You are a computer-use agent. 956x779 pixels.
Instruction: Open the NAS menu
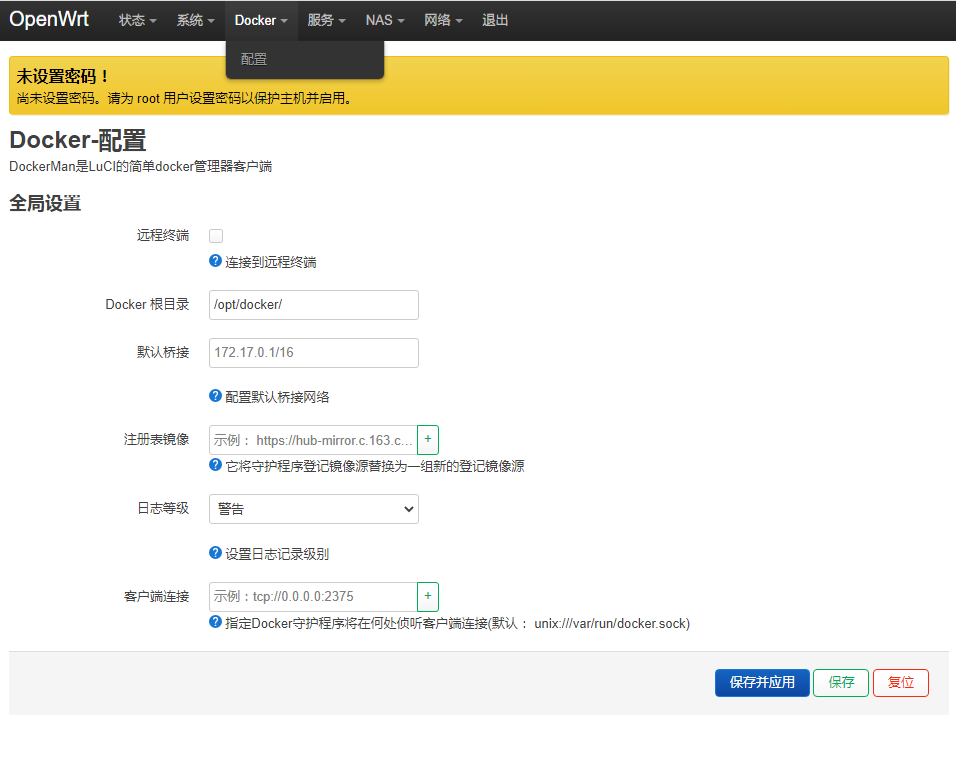(x=385, y=20)
